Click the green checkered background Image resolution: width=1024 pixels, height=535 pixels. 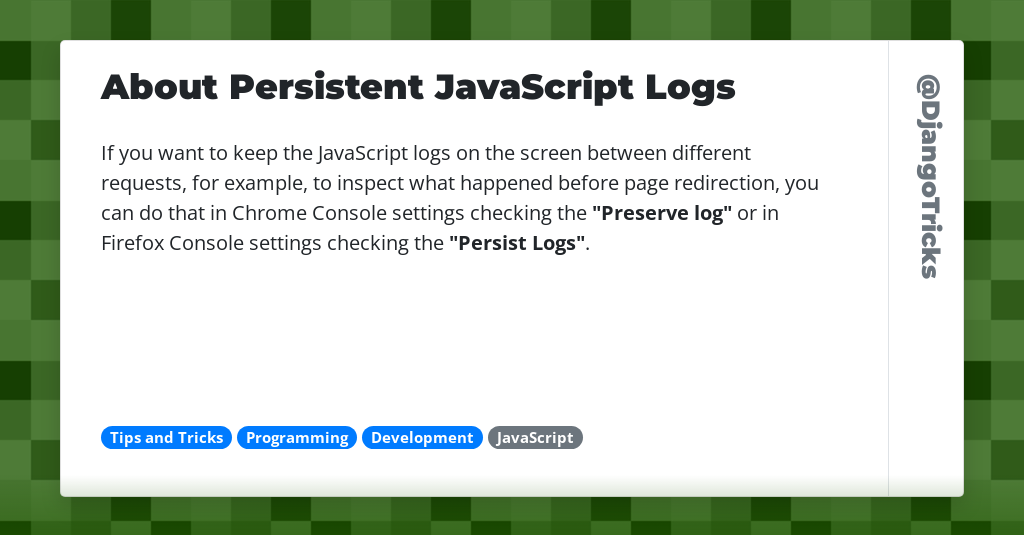coord(30,300)
